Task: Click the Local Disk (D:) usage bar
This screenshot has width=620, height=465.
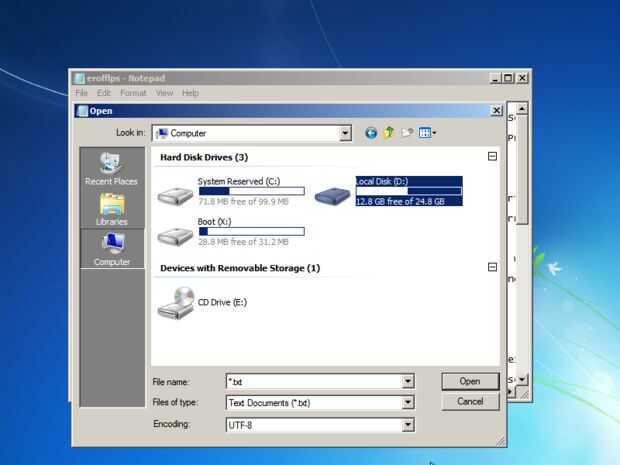Action: 409,191
